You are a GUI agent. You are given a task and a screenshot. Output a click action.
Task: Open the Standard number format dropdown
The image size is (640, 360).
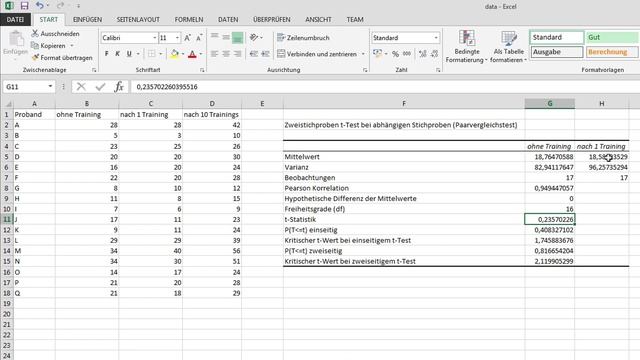click(436, 38)
